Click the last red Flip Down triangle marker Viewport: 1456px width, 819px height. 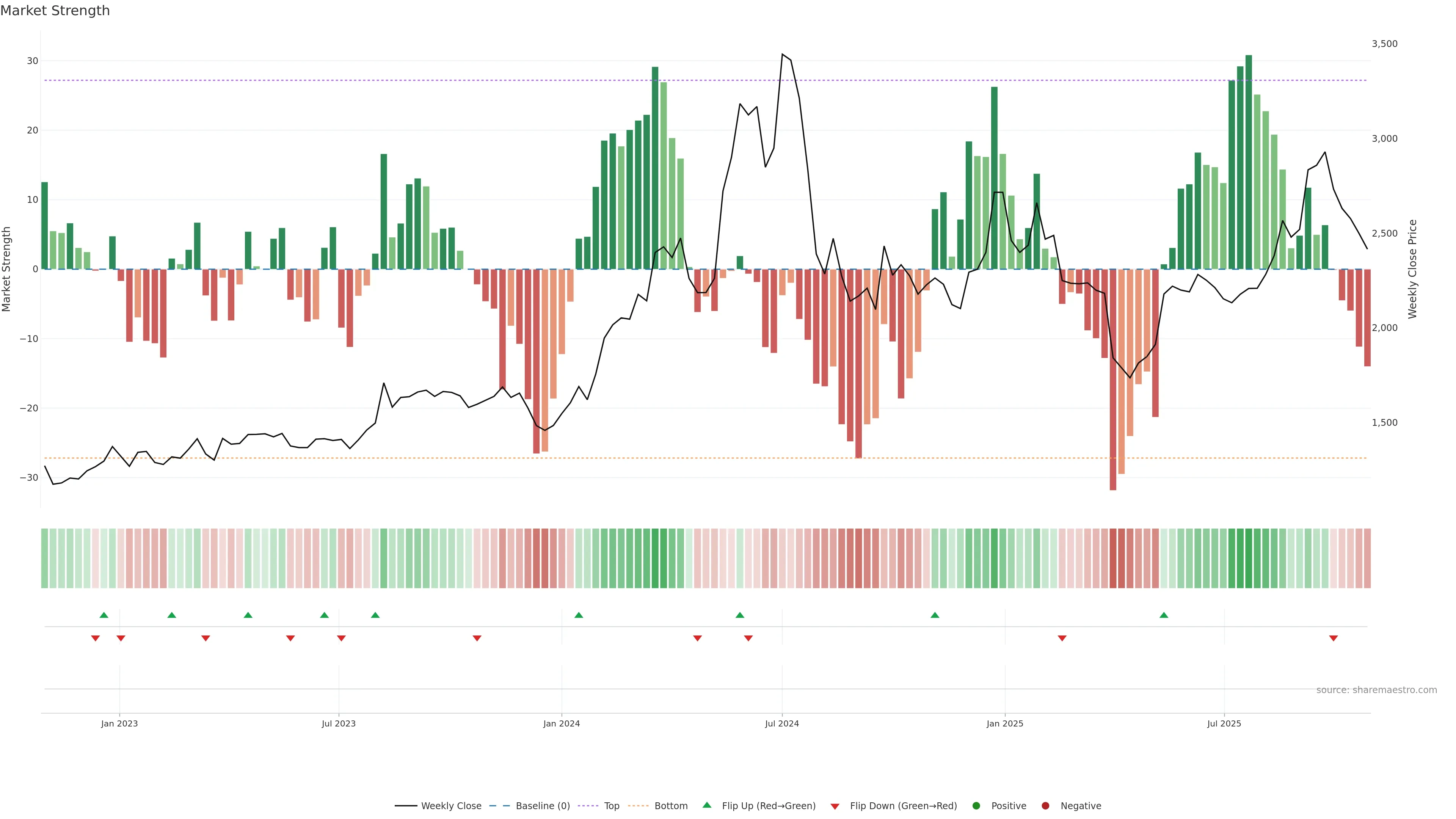click(1334, 638)
